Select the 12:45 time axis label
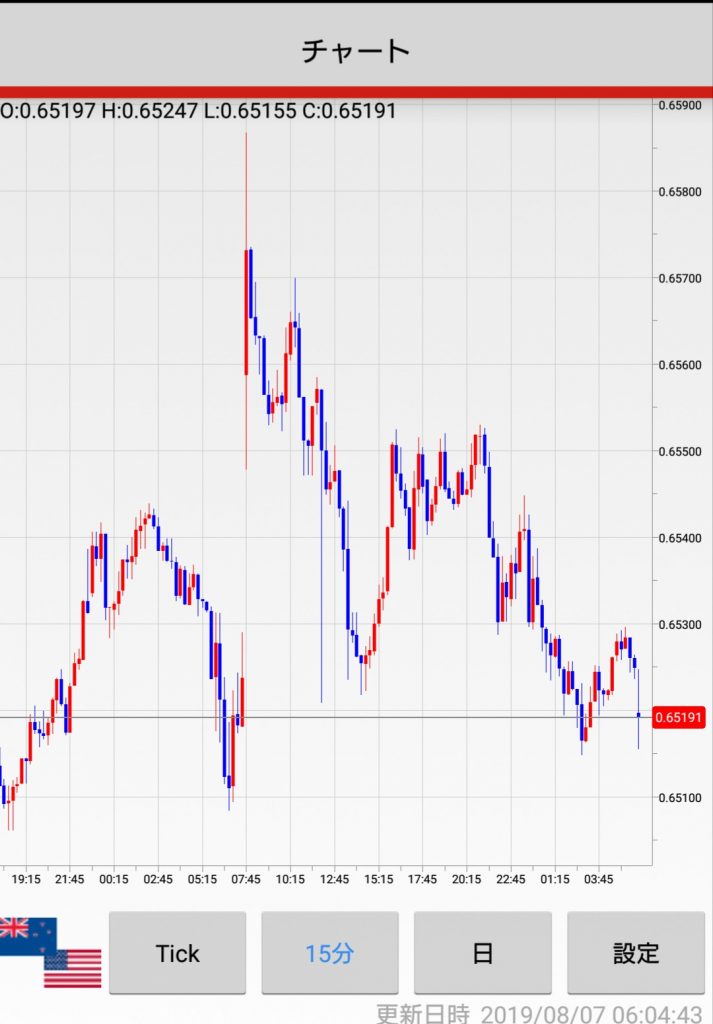The height and width of the screenshot is (1024, 713). [x=334, y=879]
